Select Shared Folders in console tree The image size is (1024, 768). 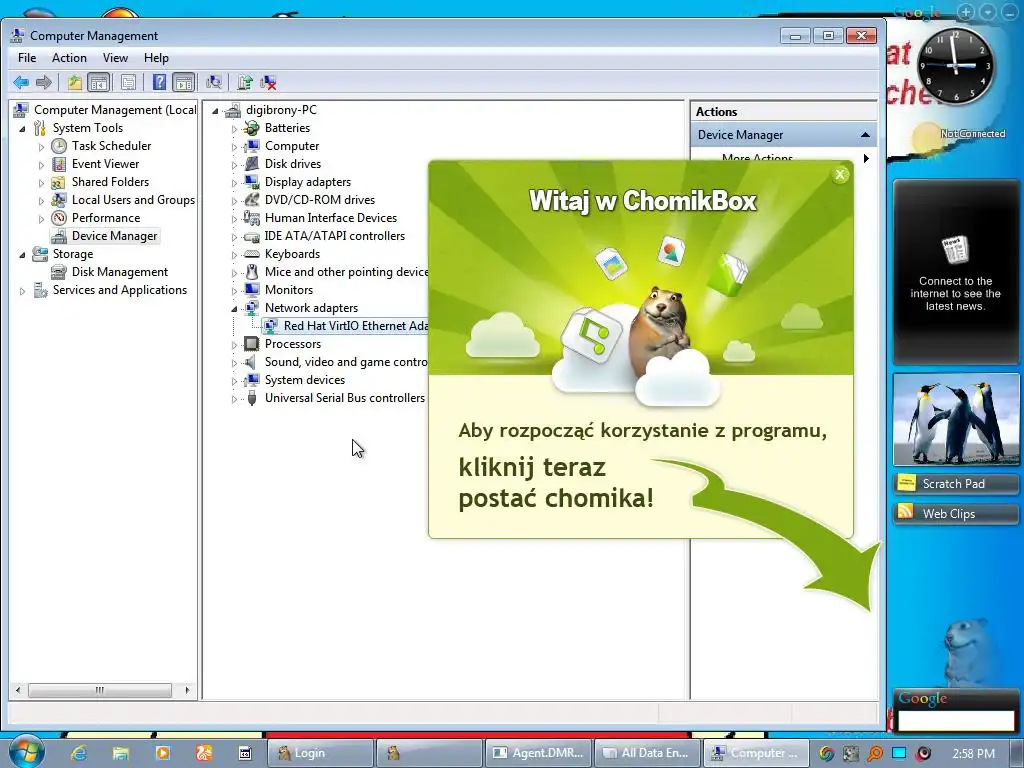coord(110,182)
